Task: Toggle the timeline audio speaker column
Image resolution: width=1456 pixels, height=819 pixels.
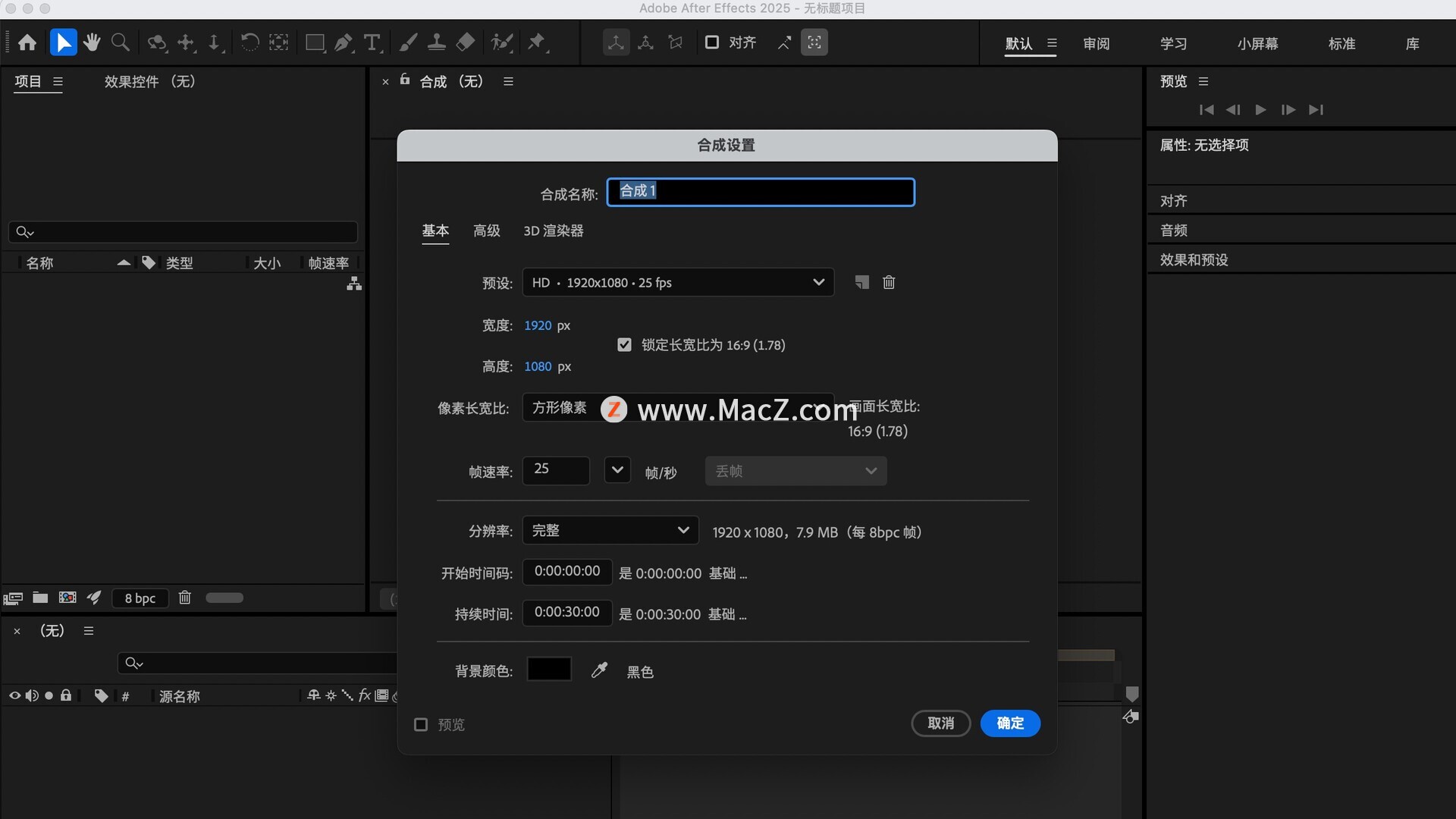Action: [x=32, y=695]
